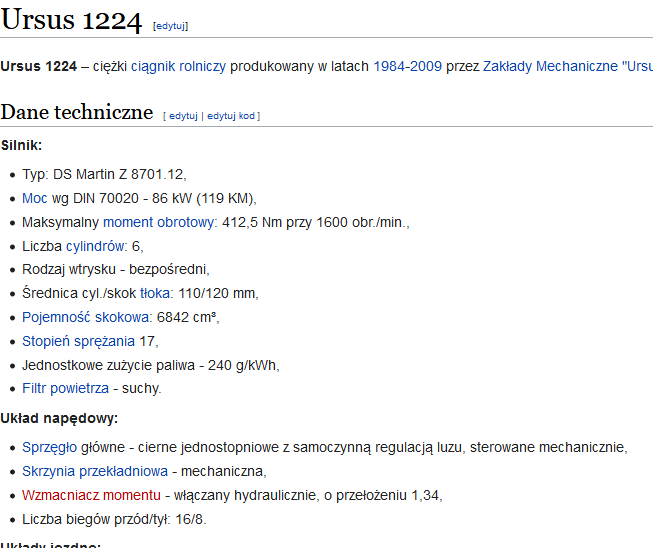Image resolution: width=653 pixels, height=548 pixels.
Task: Click the bold 'Silnik:' subsection label
Action: click(21, 146)
